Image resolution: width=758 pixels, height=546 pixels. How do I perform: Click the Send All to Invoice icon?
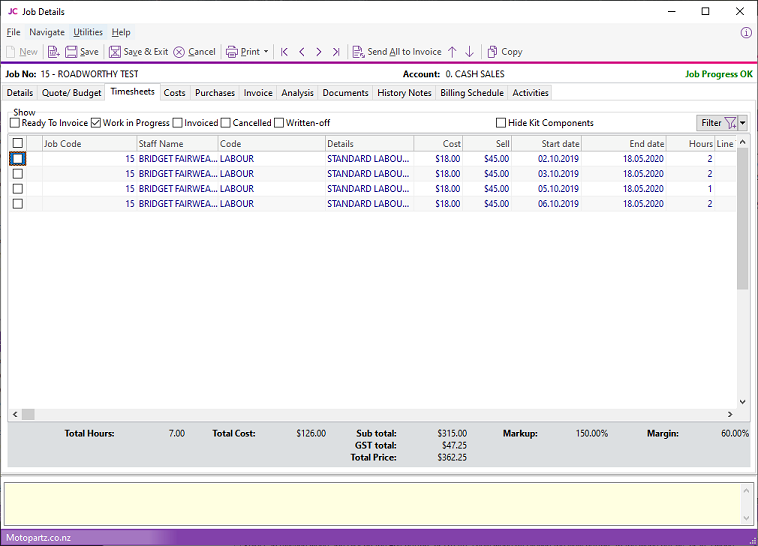point(359,52)
